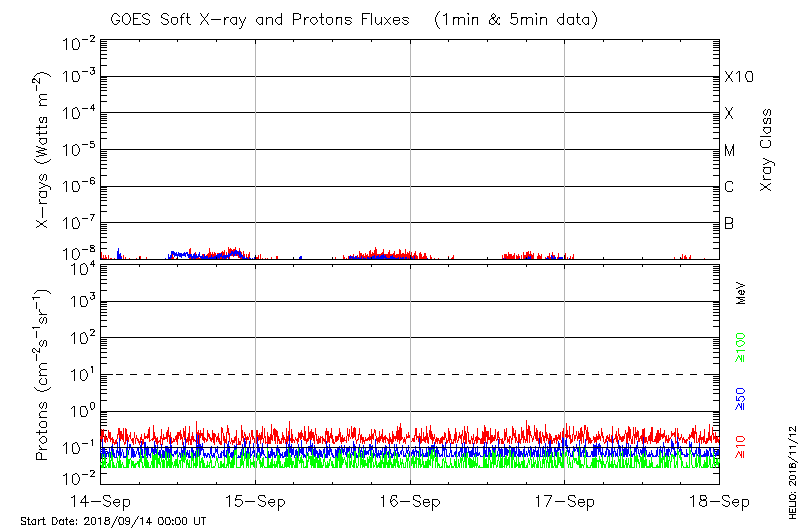This screenshot has width=800, height=530.
Task: Select the B flare class label
Action: pos(729,223)
